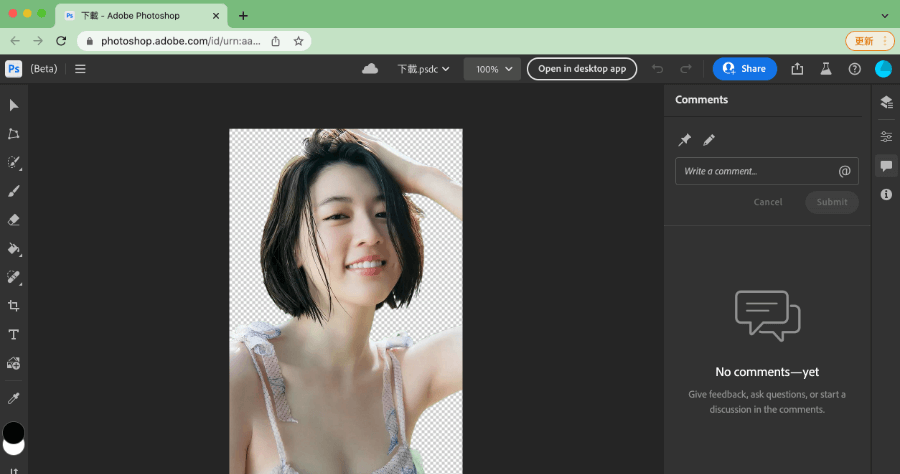Show the Layers panel
This screenshot has width=900, height=474.
[x=886, y=102]
